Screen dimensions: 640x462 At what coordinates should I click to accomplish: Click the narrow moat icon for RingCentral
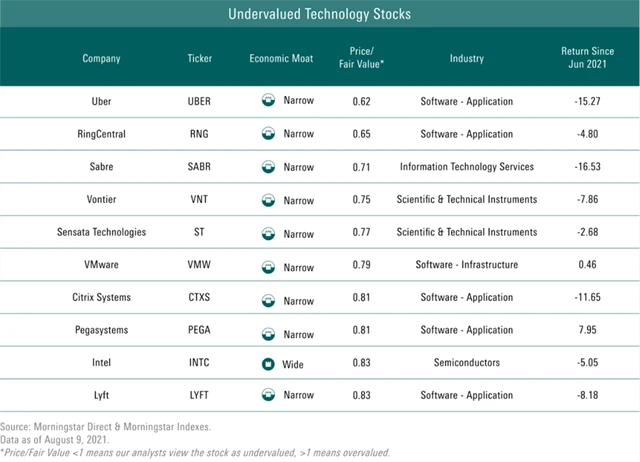[x=268, y=133]
